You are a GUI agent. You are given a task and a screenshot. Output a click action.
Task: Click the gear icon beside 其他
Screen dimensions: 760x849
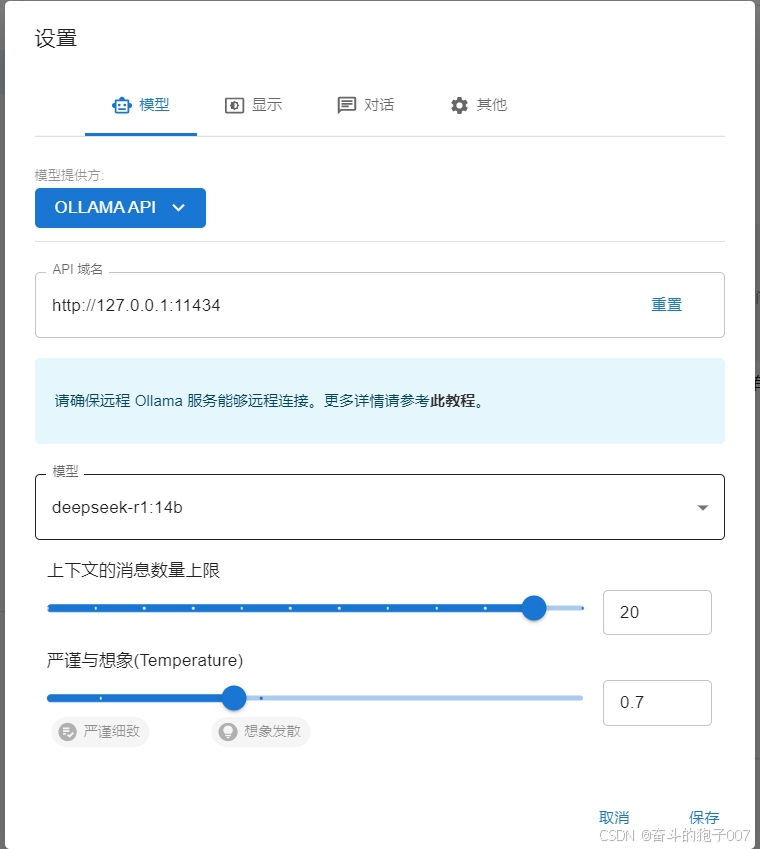tap(459, 105)
